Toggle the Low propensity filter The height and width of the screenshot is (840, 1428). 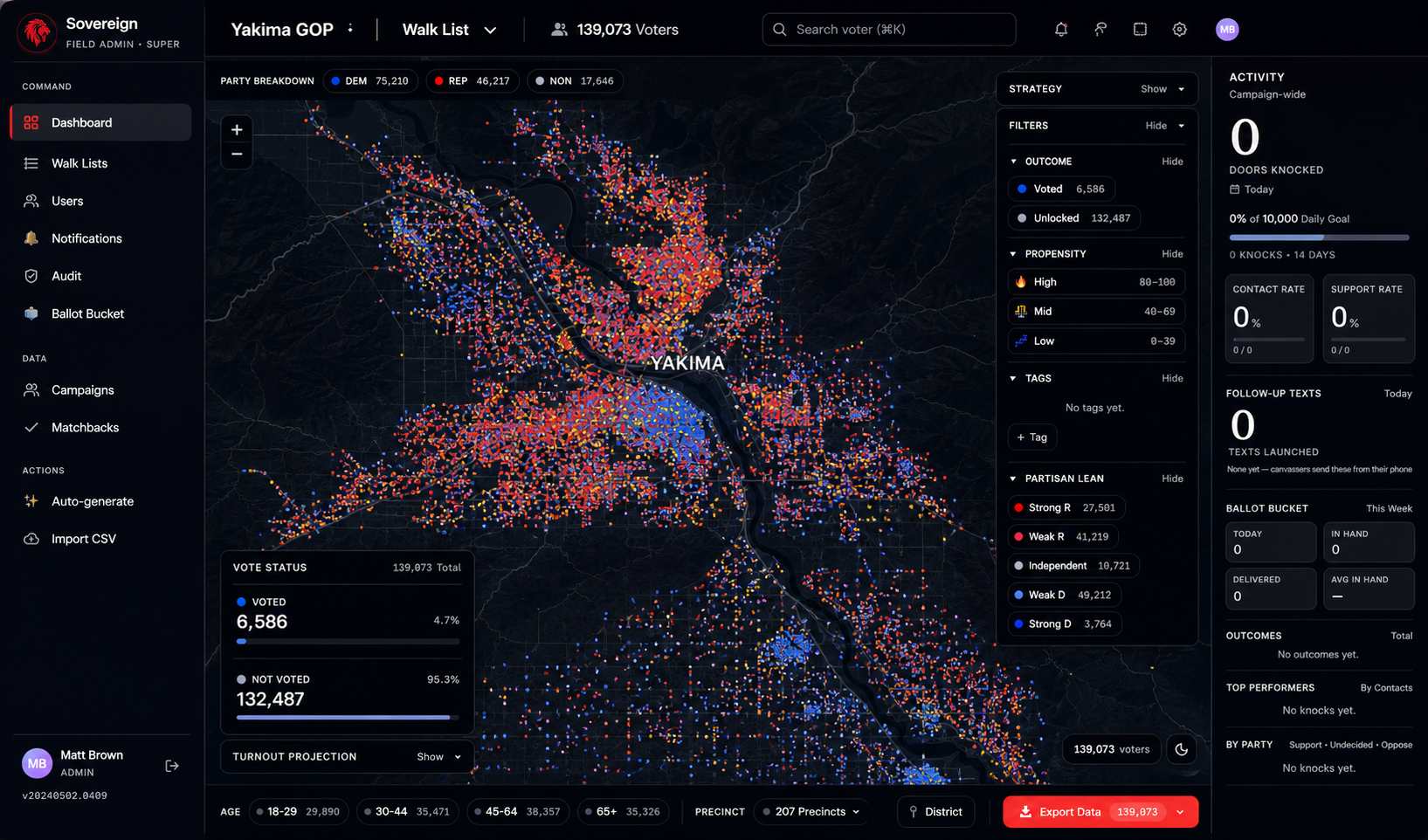tap(1096, 341)
